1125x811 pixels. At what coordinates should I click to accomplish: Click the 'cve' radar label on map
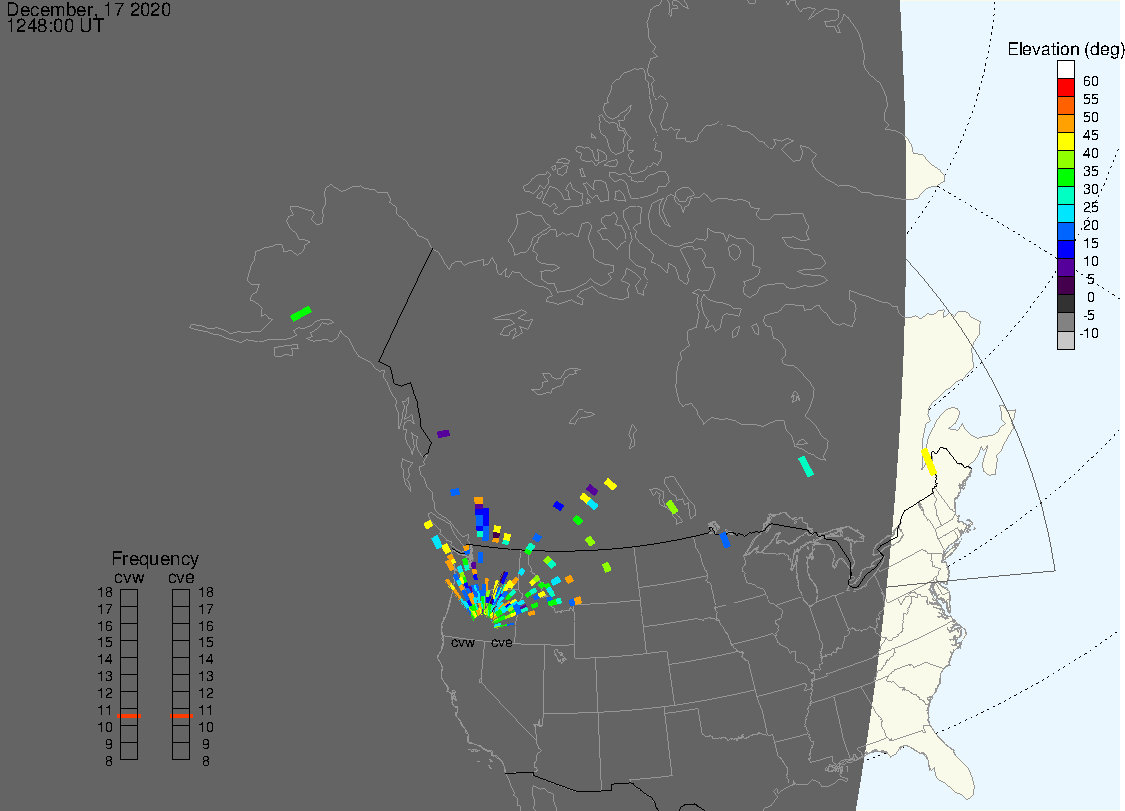pyautogui.click(x=502, y=642)
